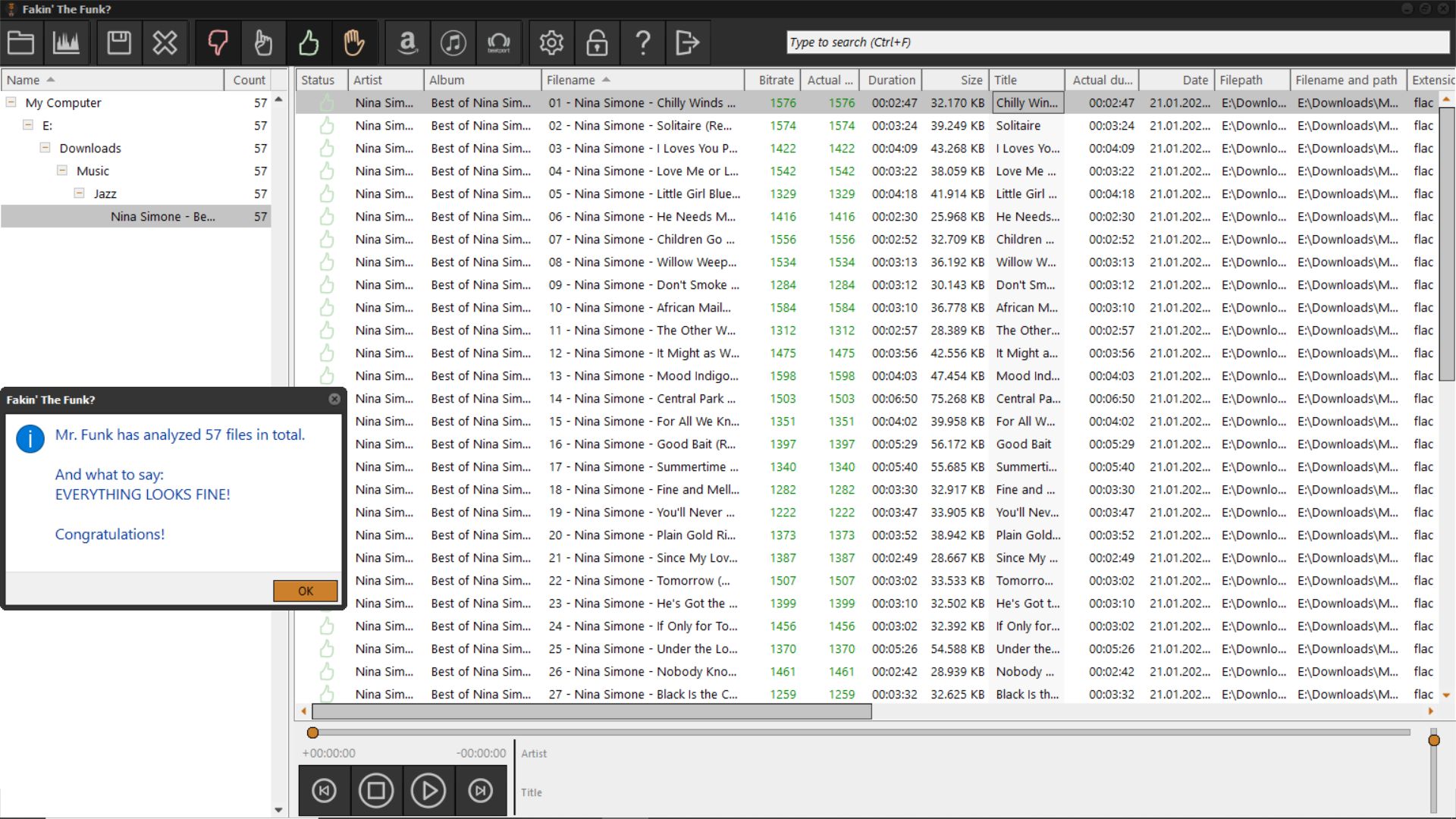Click the exit door arrow icon
The height and width of the screenshot is (819, 1456).
click(x=687, y=42)
